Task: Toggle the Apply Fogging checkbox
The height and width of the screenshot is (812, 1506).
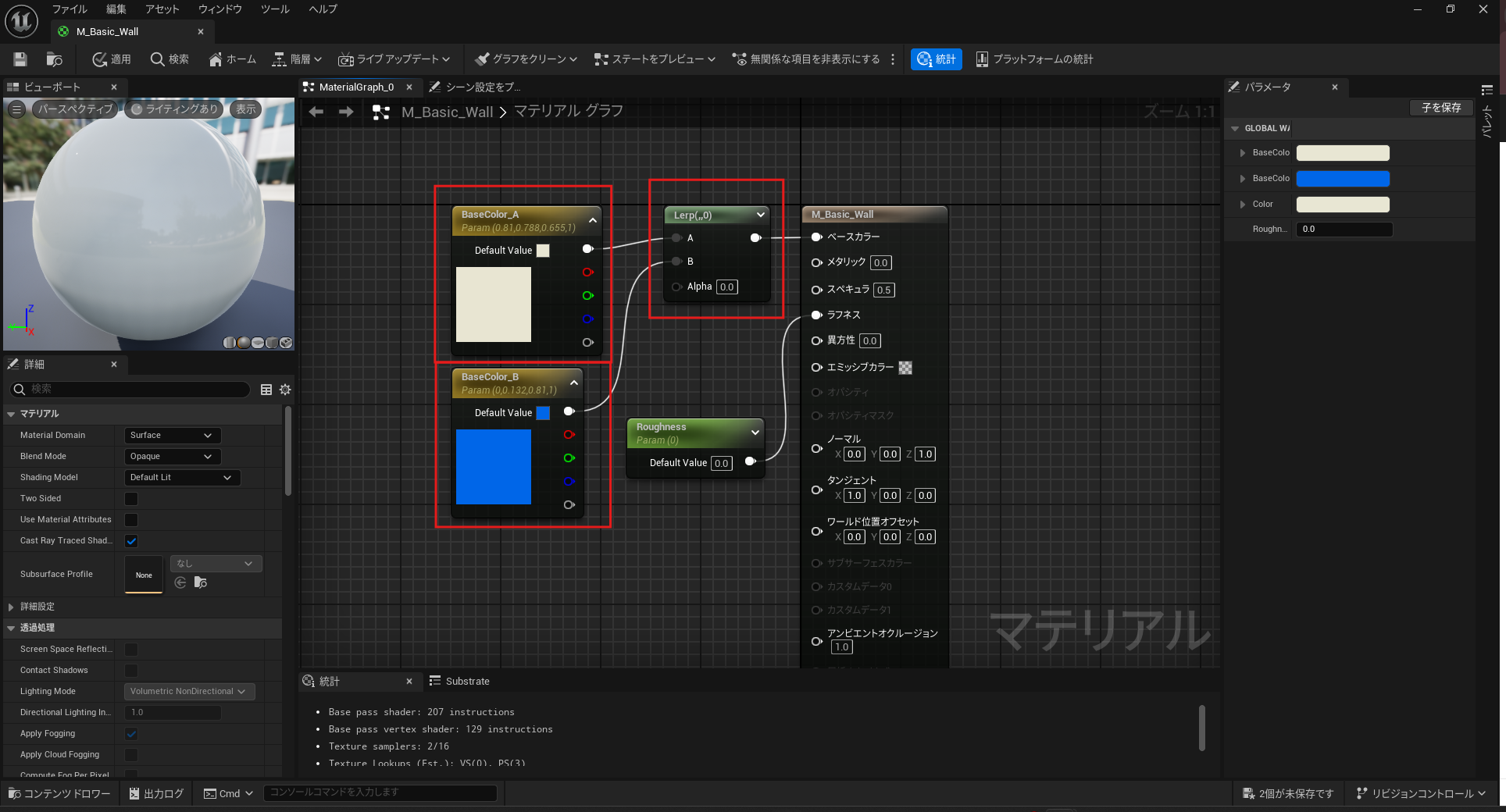Action: [131, 734]
